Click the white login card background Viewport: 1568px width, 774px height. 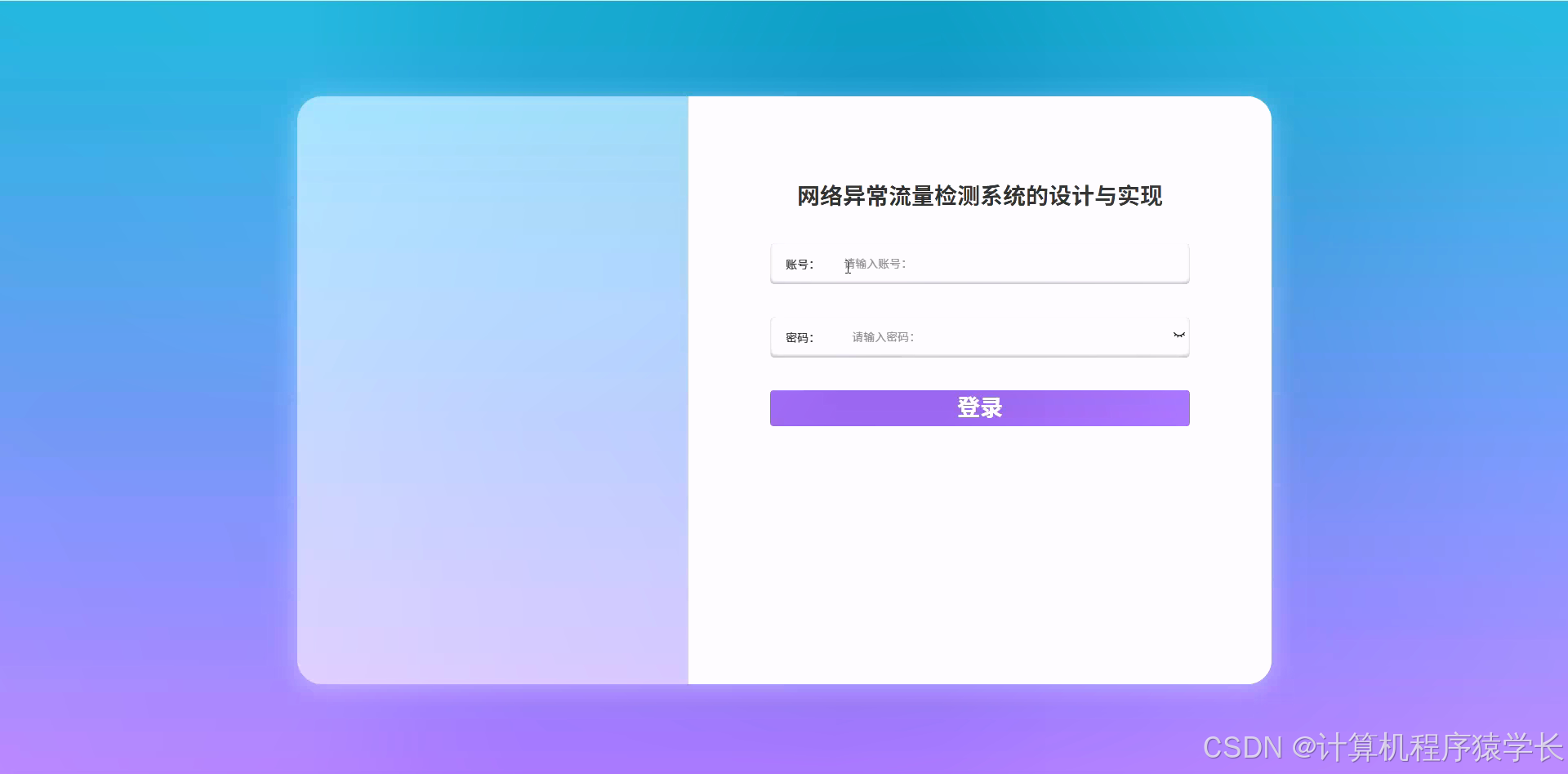pyautogui.click(x=980, y=555)
